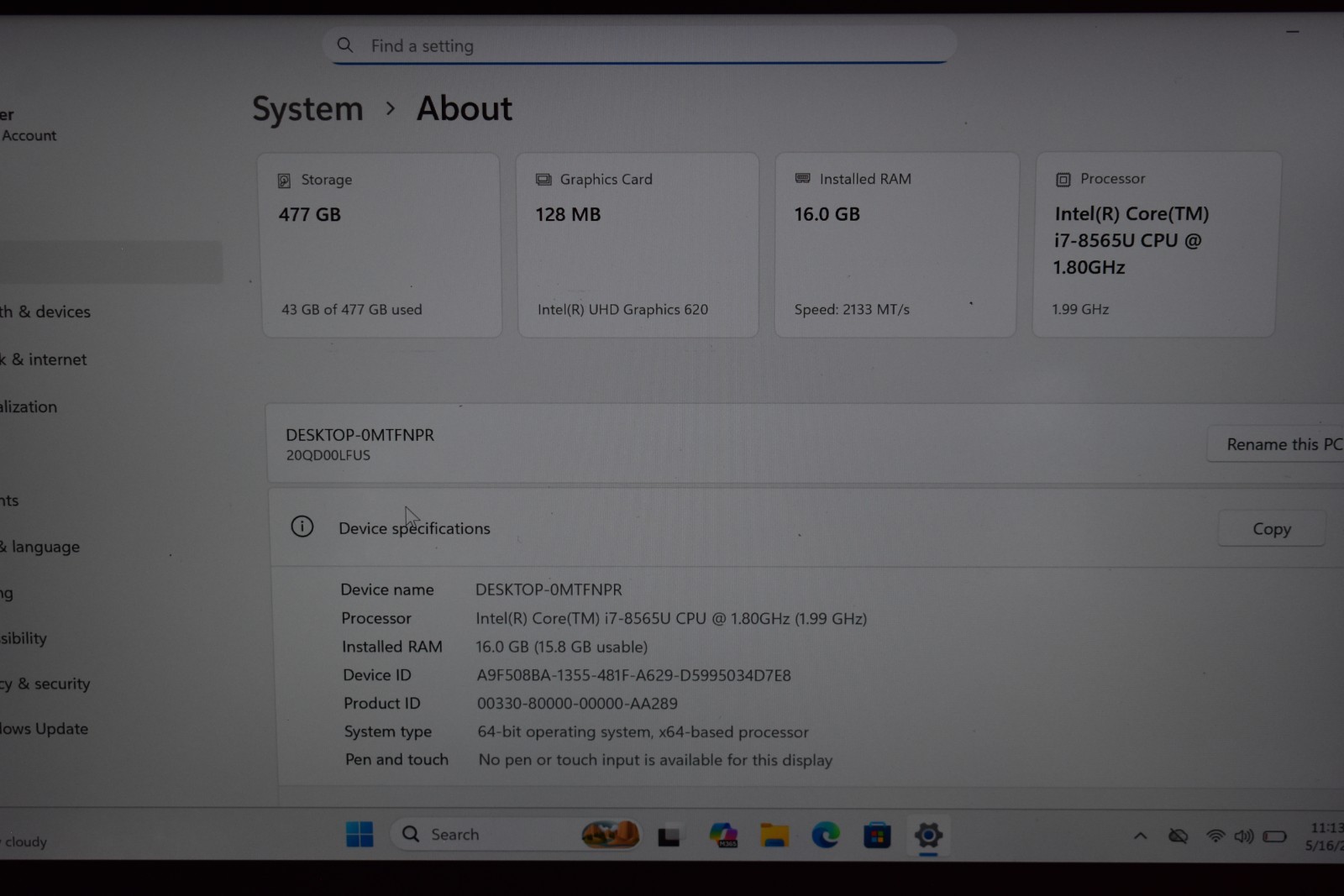Click Rename this PC button
The width and height of the screenshot is (1344, 896).
(x=1277, y=444)
